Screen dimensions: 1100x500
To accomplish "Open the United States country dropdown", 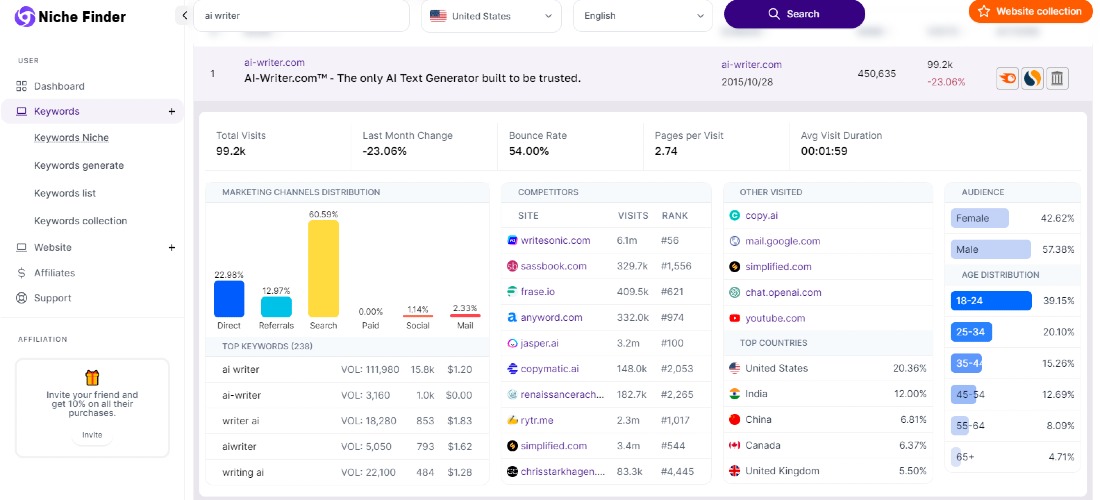I will pos(491,16).
